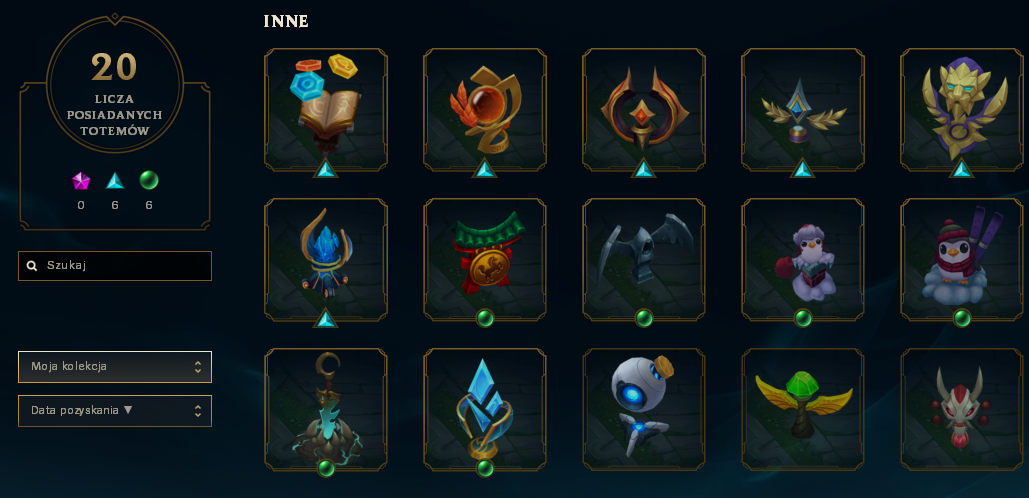Click the pink mythic gem icon

pyautogui.click(x=81, y=180)
